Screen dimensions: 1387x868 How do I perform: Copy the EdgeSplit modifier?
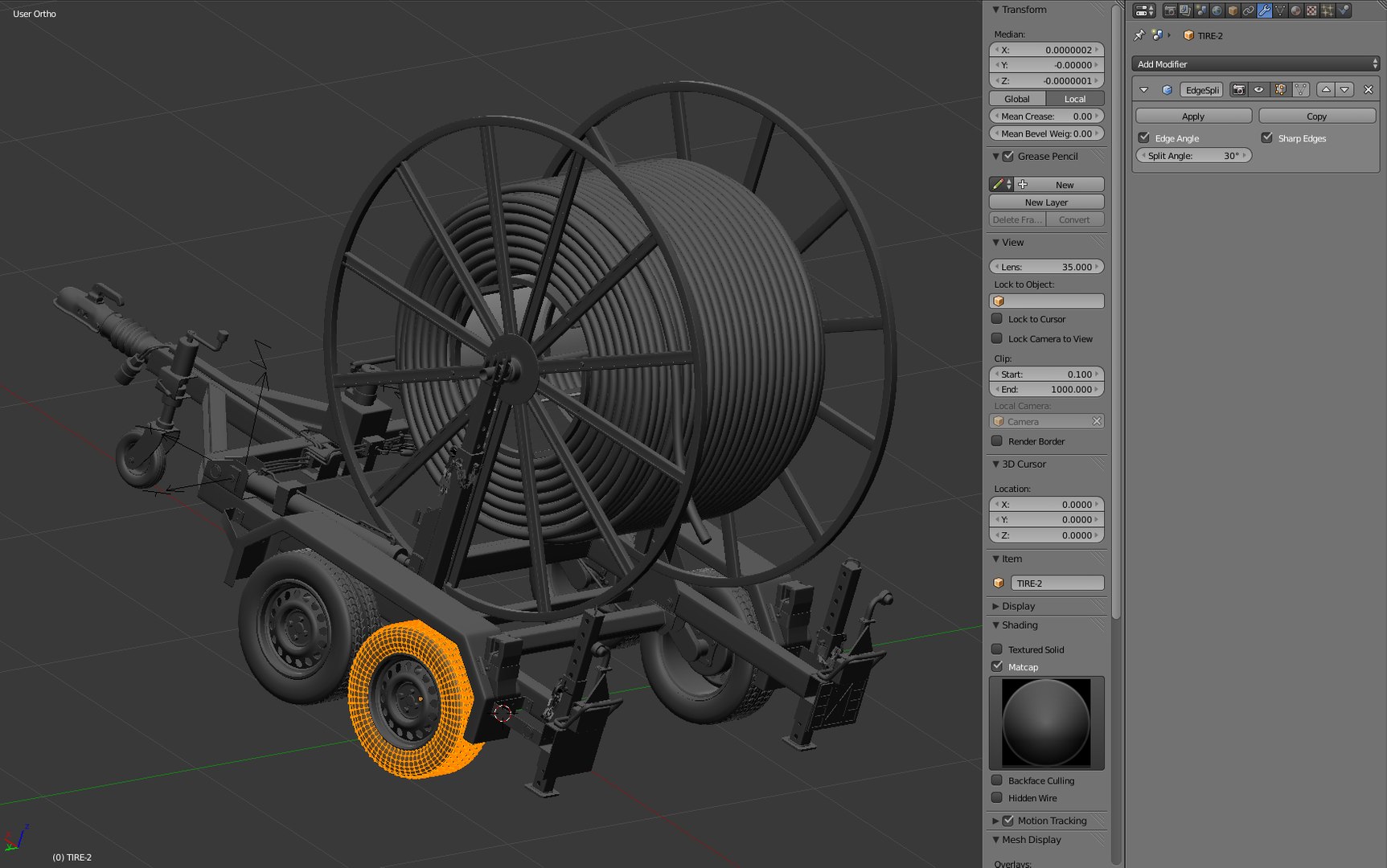coord(1317,117)
